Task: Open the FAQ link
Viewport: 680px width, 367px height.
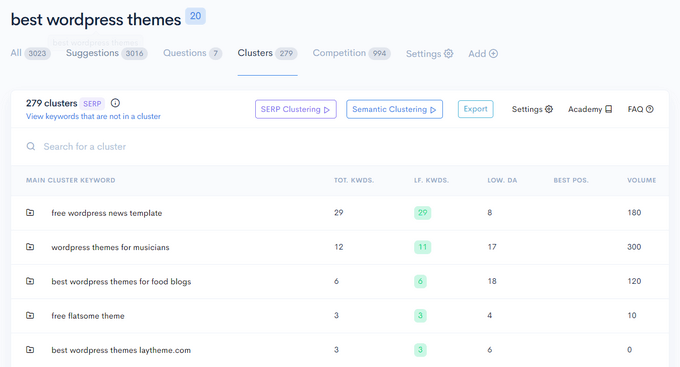Action: 641,109
